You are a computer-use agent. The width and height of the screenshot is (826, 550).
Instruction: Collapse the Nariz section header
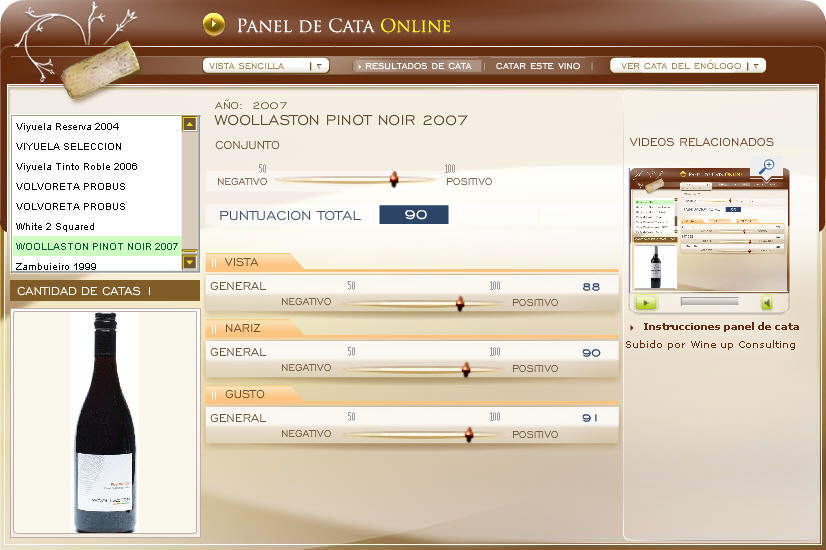pos(254,328)
